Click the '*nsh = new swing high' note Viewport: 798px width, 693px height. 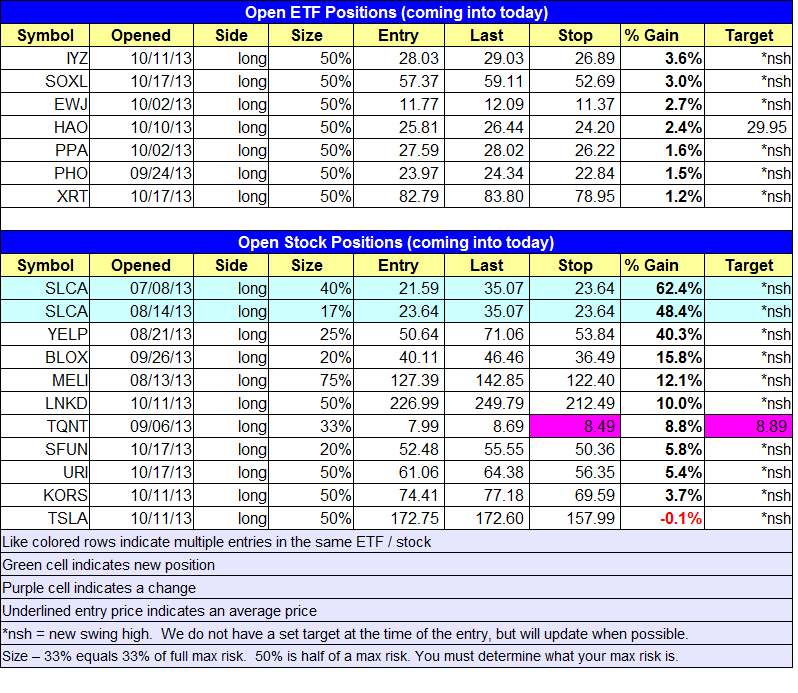point(396,633)
